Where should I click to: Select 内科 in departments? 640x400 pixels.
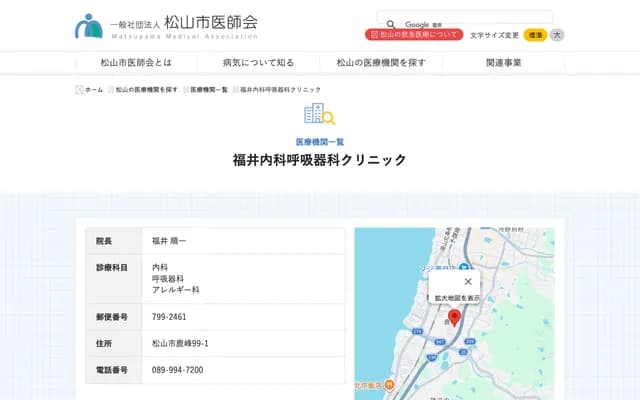click(x=160, y=267)
